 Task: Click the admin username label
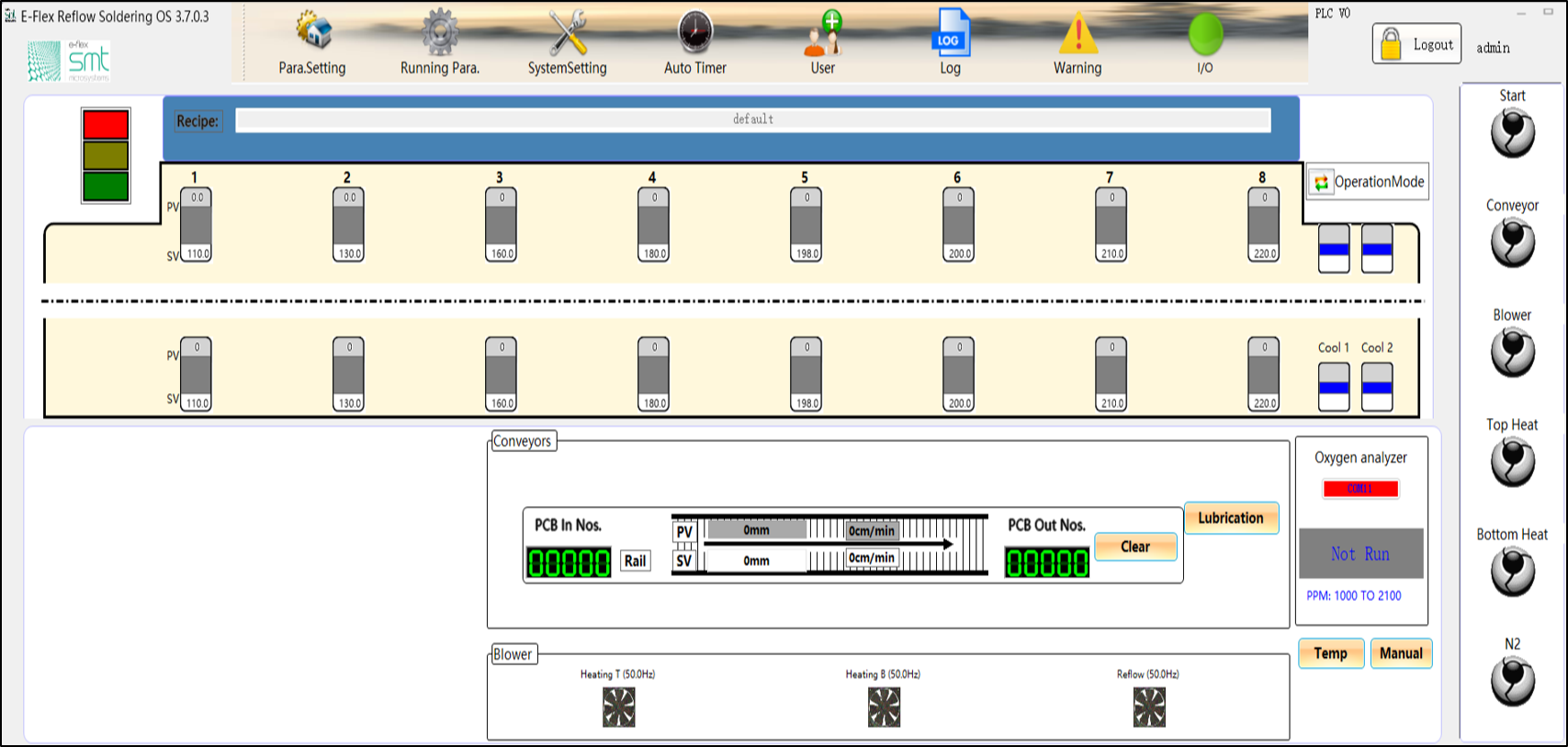pos(1493,48)
